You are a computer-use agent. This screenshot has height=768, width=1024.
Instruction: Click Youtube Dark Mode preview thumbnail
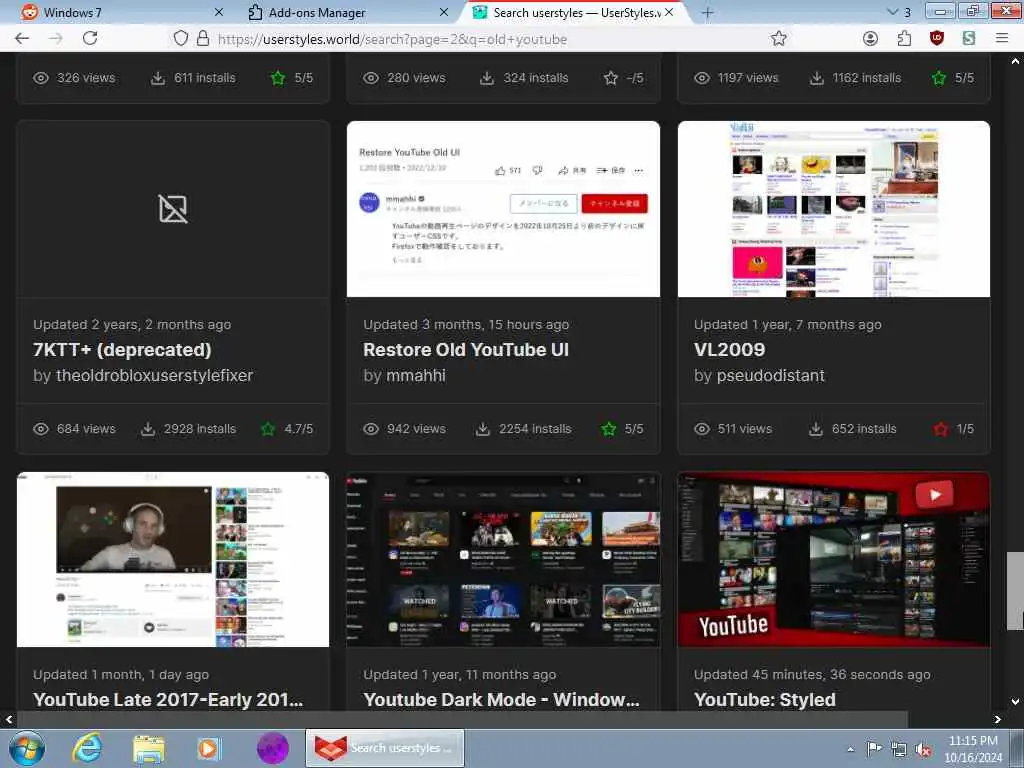point(503,559)
